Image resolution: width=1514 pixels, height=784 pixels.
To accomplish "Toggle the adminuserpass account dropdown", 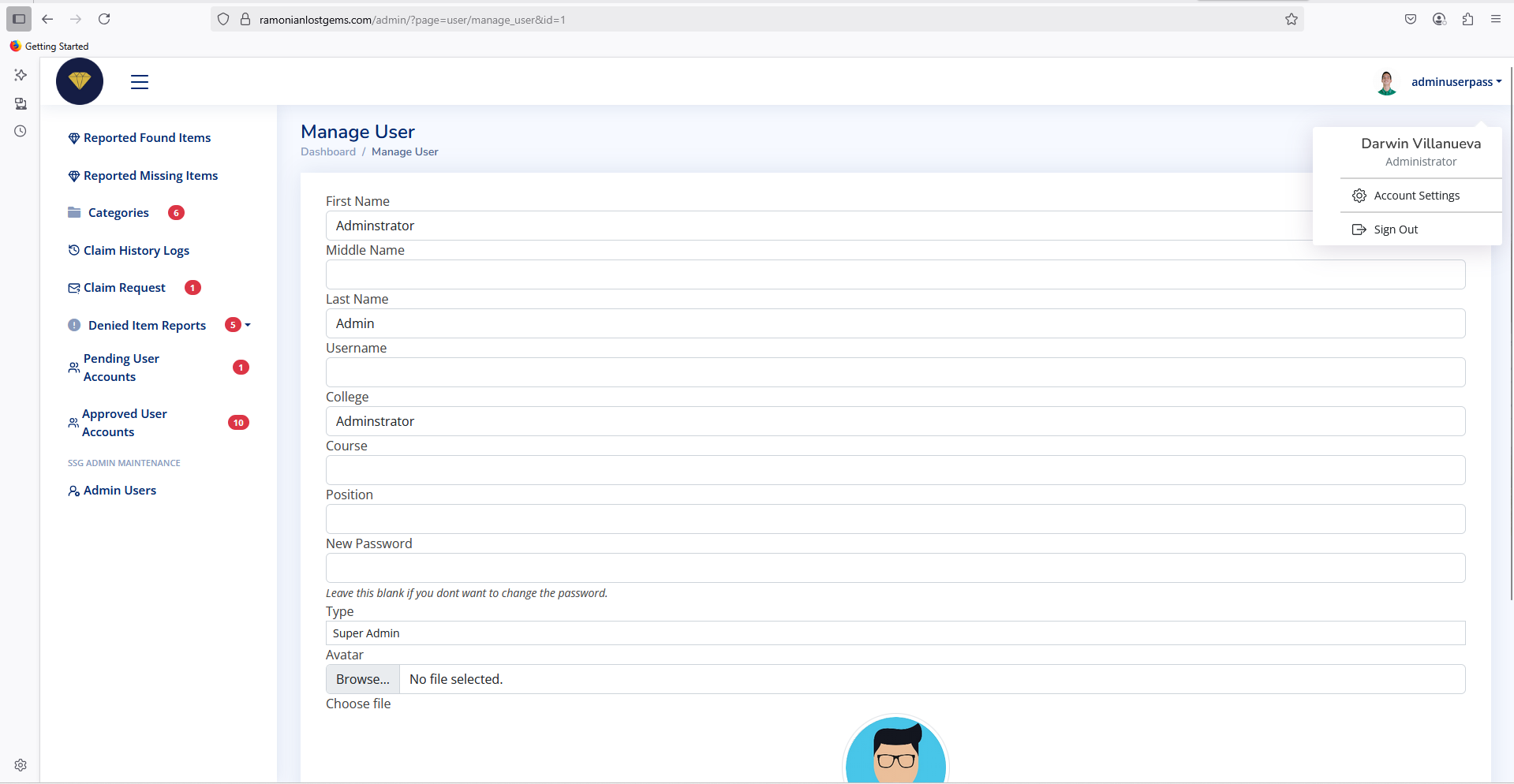I will (1456, 82).
